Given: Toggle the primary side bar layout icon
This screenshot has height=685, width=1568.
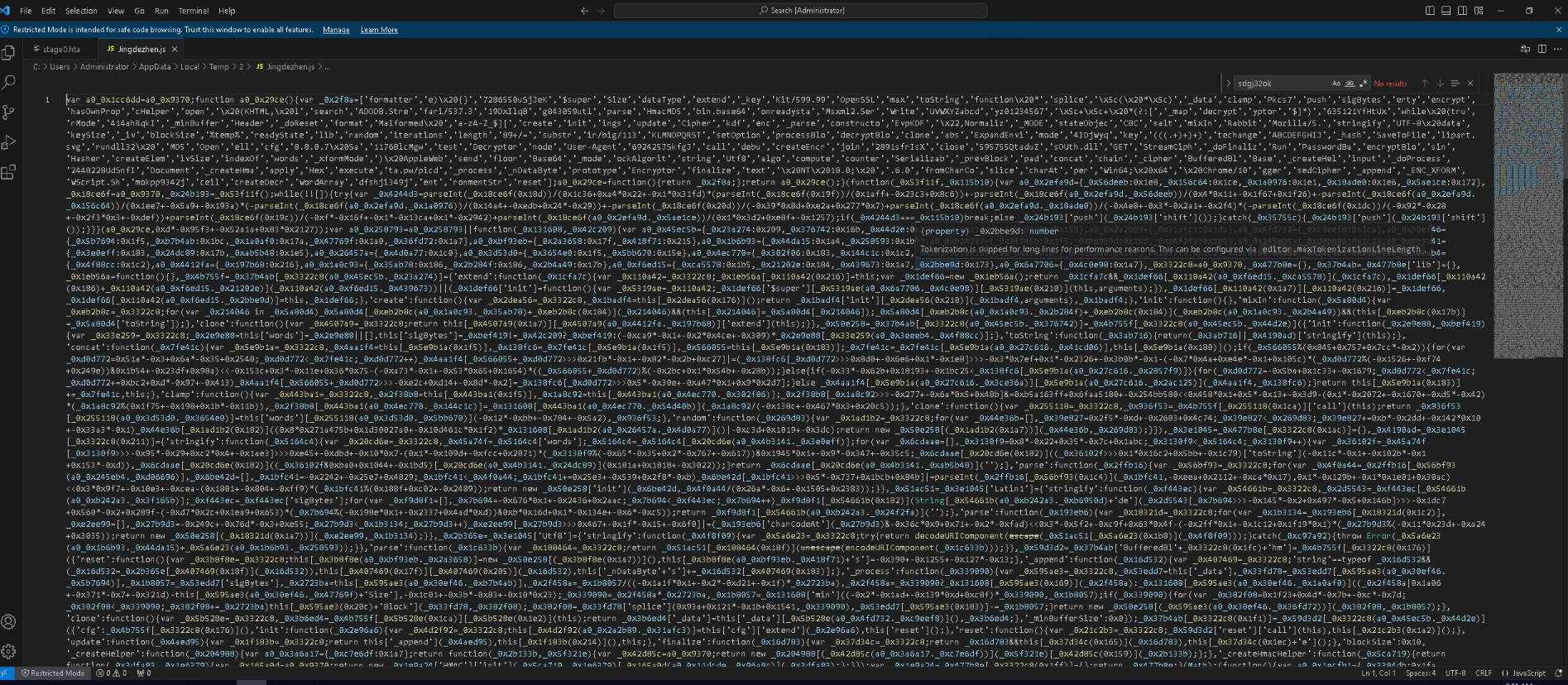Looking at the screenshot, I should (x=1430, y=11).
